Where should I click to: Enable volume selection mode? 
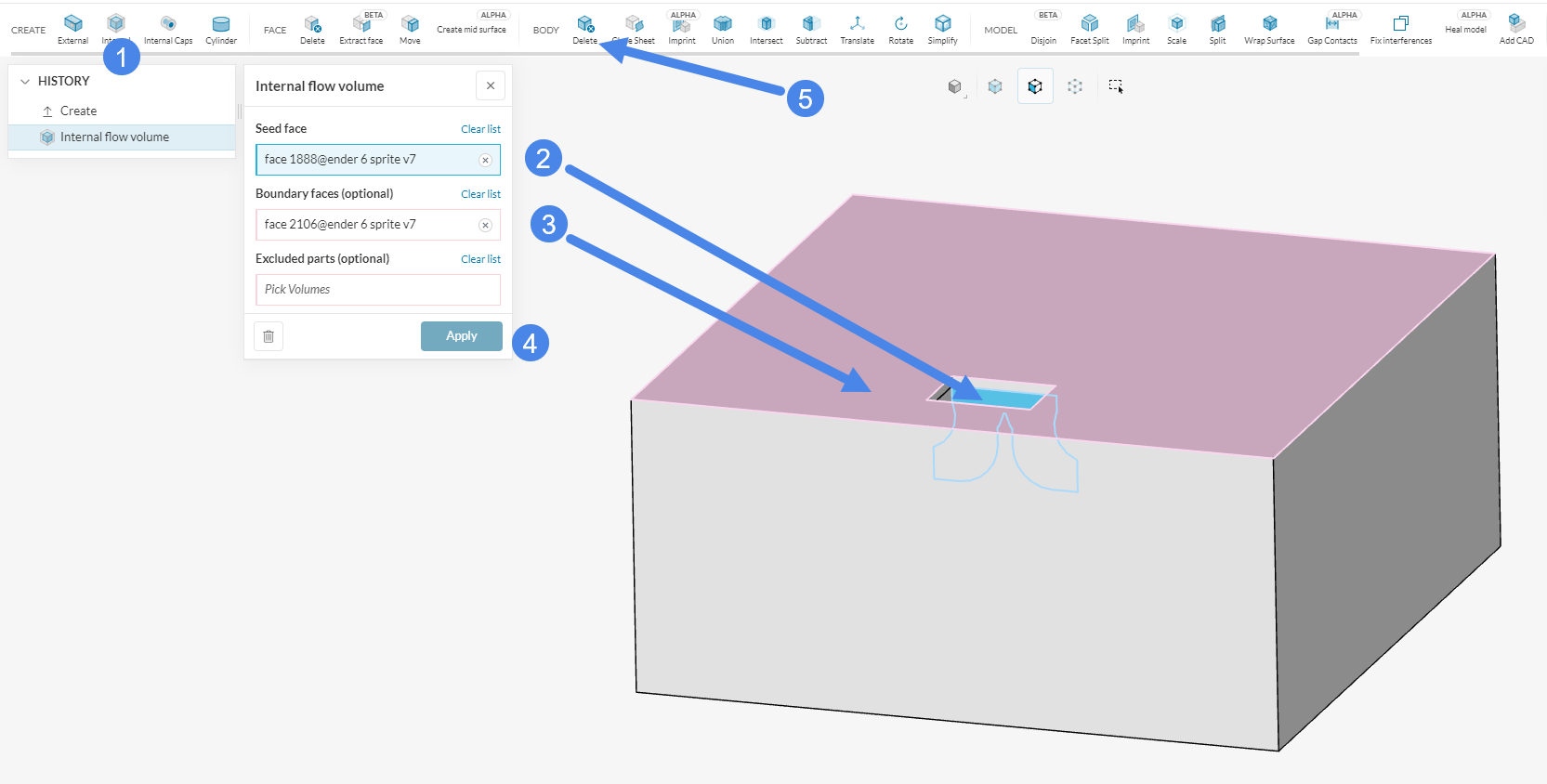click(995, 86)
